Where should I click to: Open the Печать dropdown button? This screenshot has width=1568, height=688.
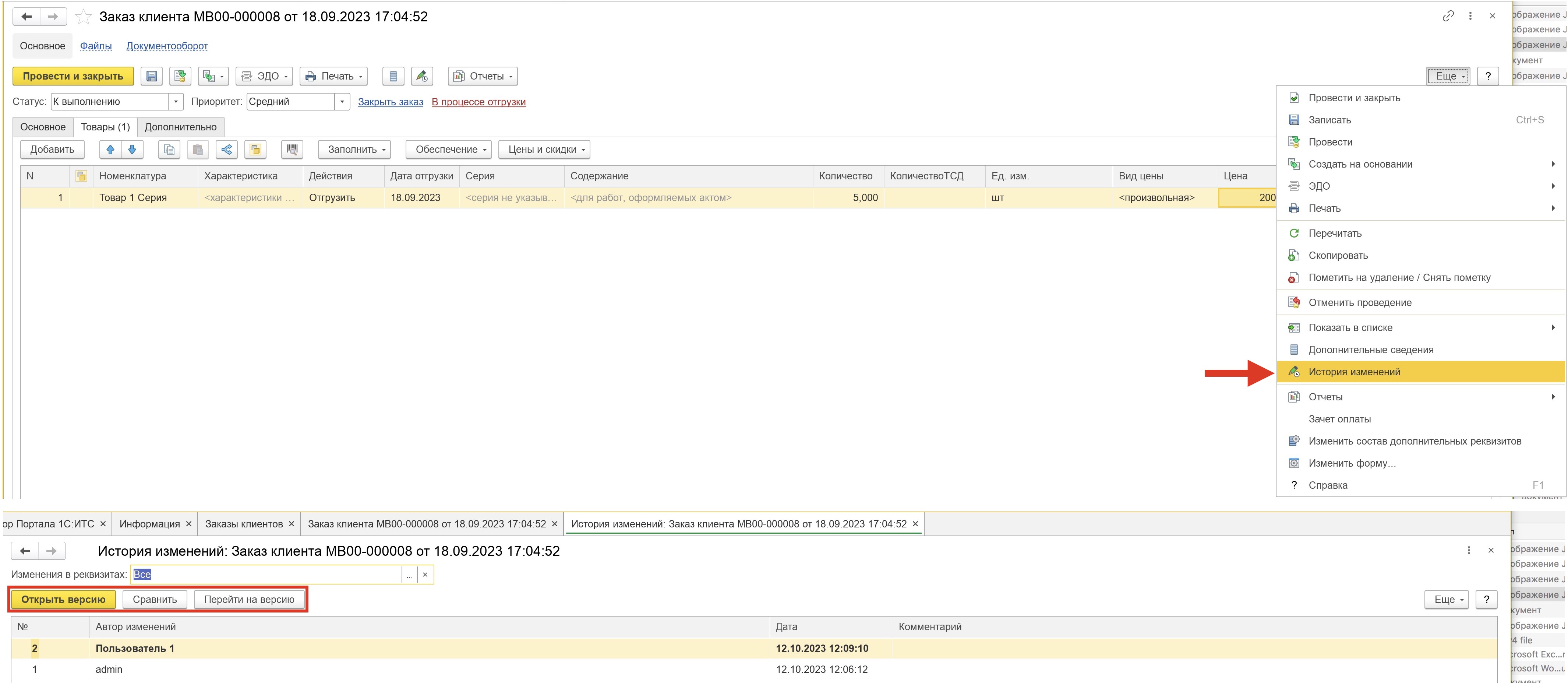(x=333, y=76)
